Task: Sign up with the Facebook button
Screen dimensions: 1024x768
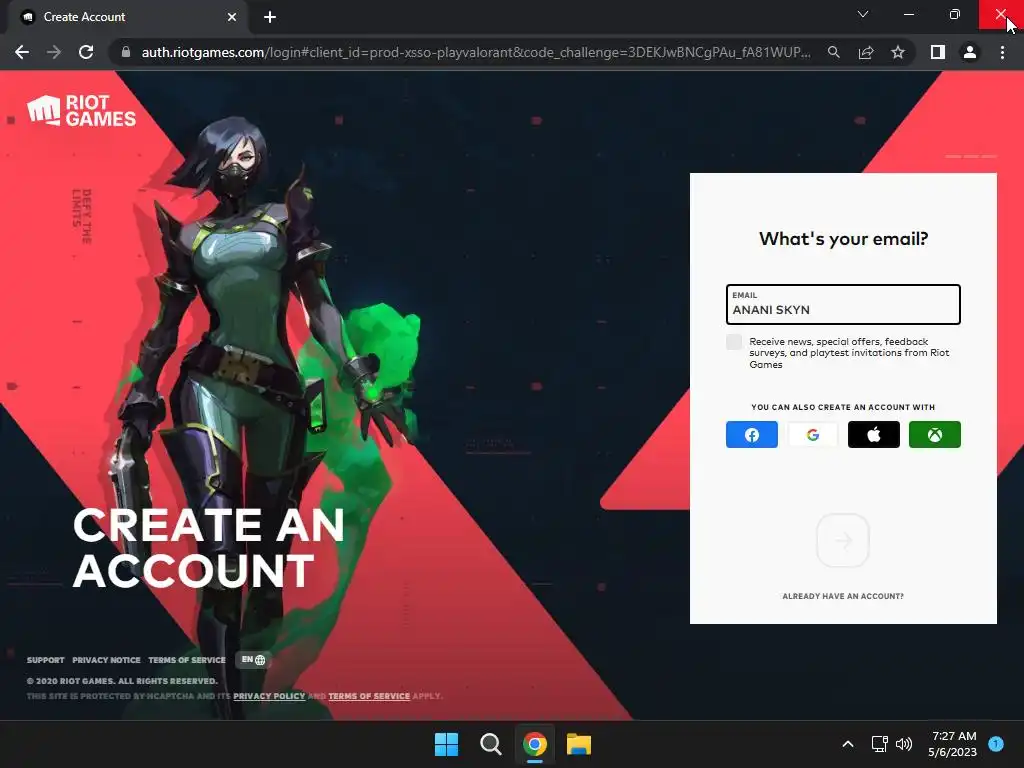Action: (x=752, y=434)
